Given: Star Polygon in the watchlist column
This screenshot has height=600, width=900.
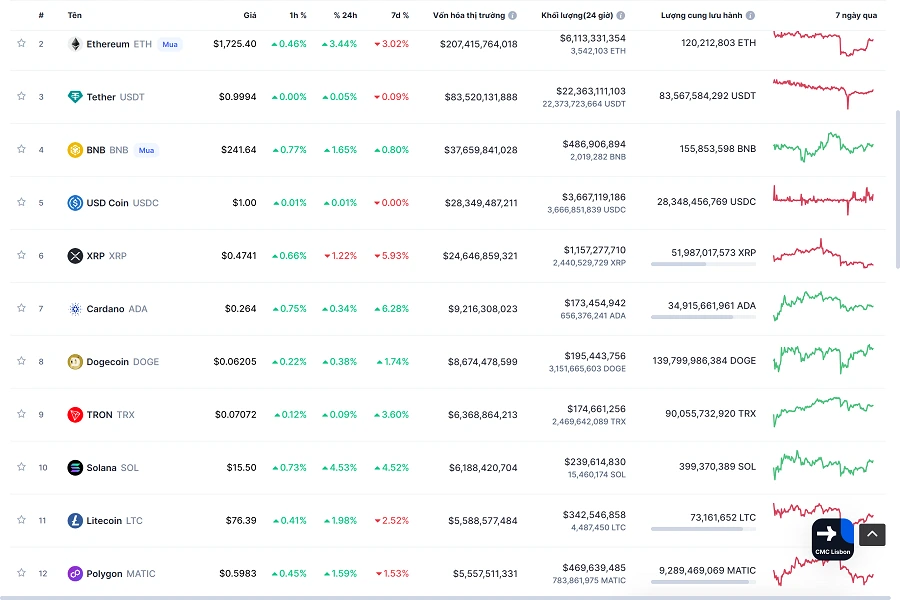Looking at the screenshot, I should pos(21,573).
